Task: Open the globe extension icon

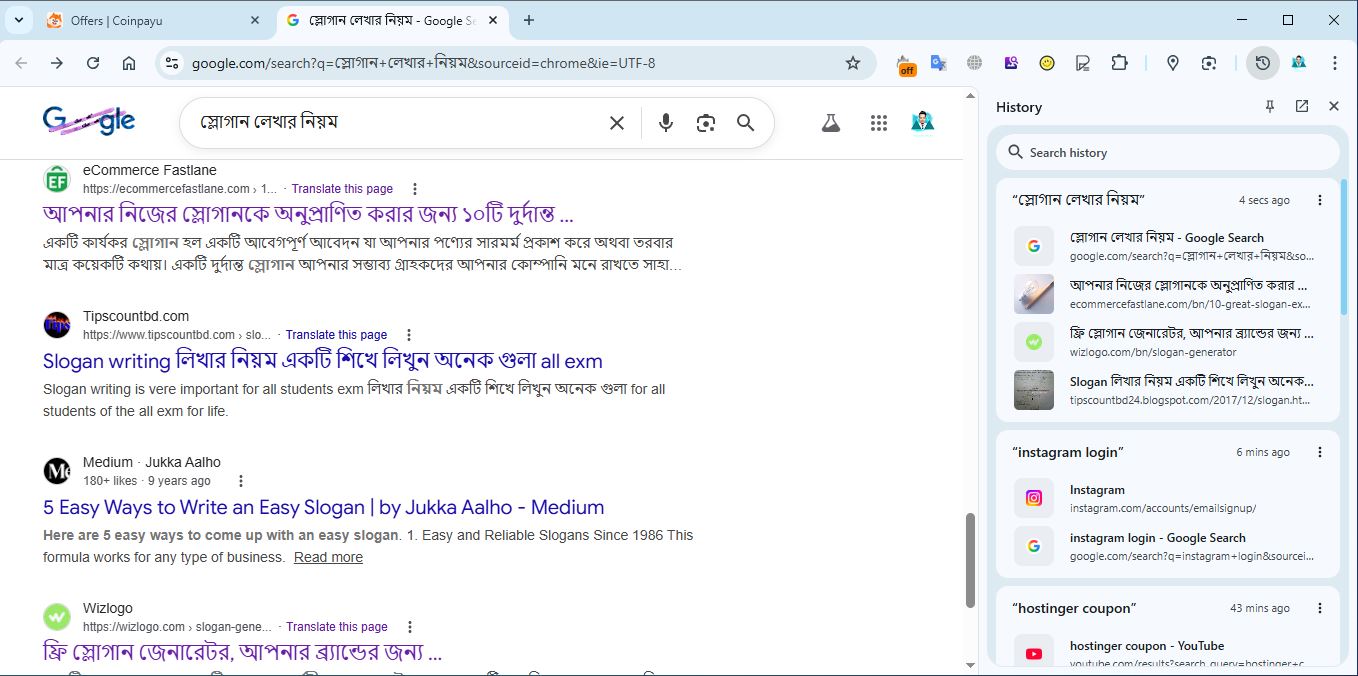Action: [975, 63]
